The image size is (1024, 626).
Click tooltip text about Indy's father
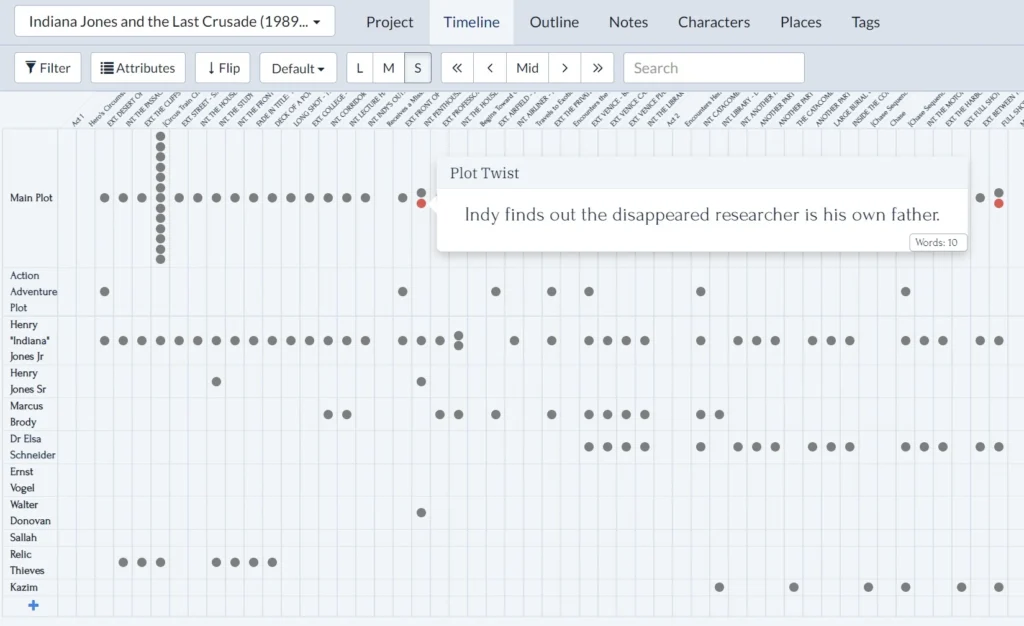pos(702,215)
